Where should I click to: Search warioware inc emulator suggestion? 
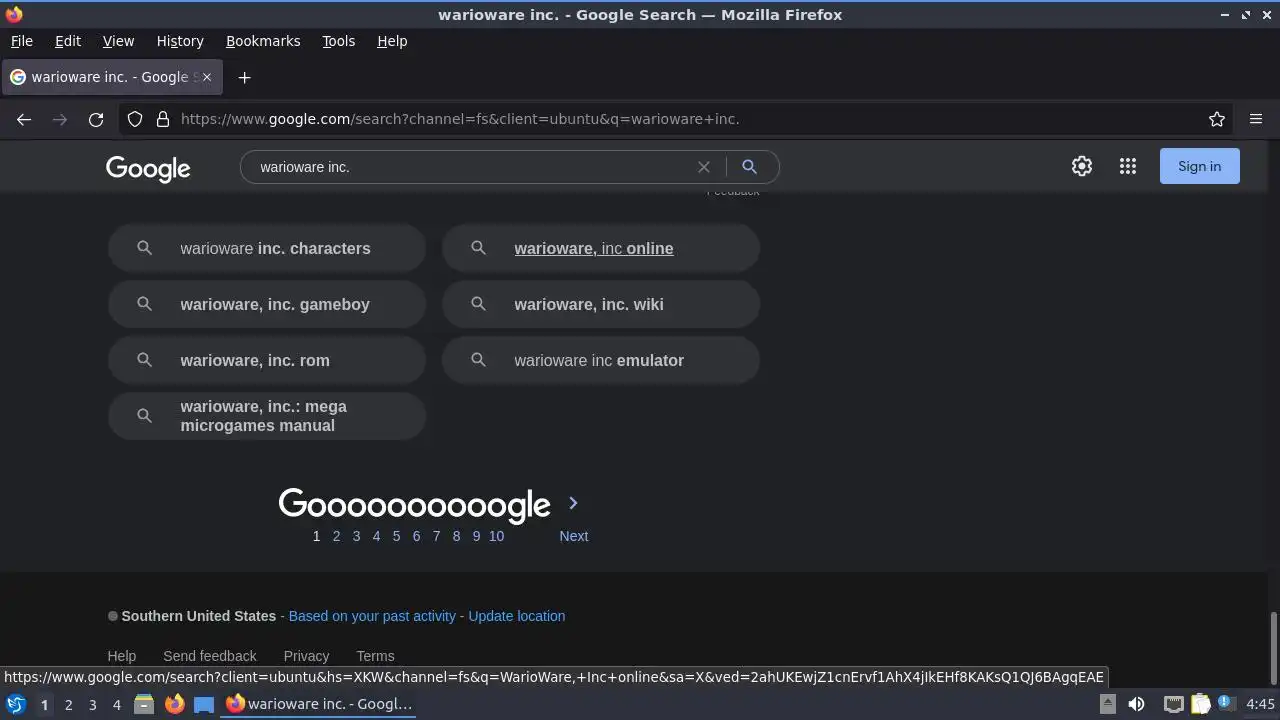(x=601, y=360)
